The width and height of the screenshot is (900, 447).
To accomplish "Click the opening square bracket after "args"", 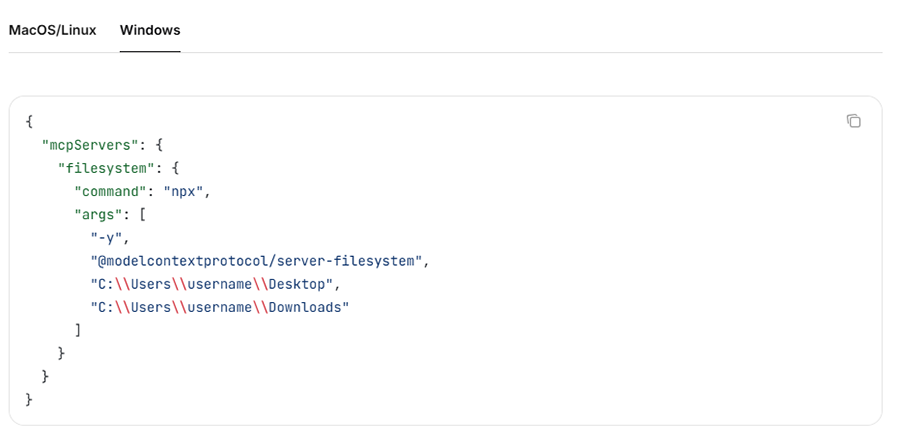I will coord(145,214).
